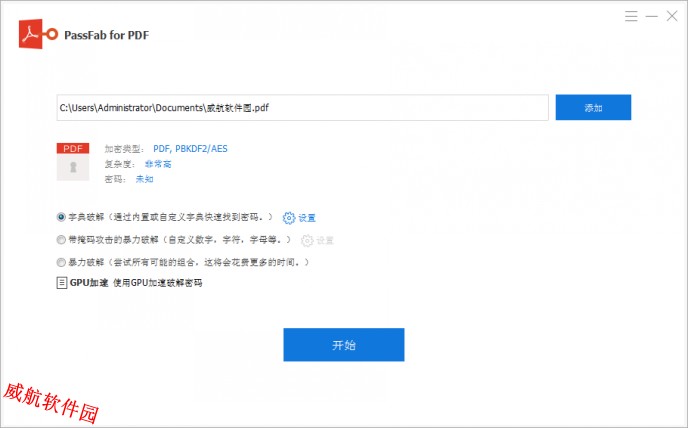688x428 pixels.
Task: Click the 添加 (Add) file button
Action: [593, 107]
